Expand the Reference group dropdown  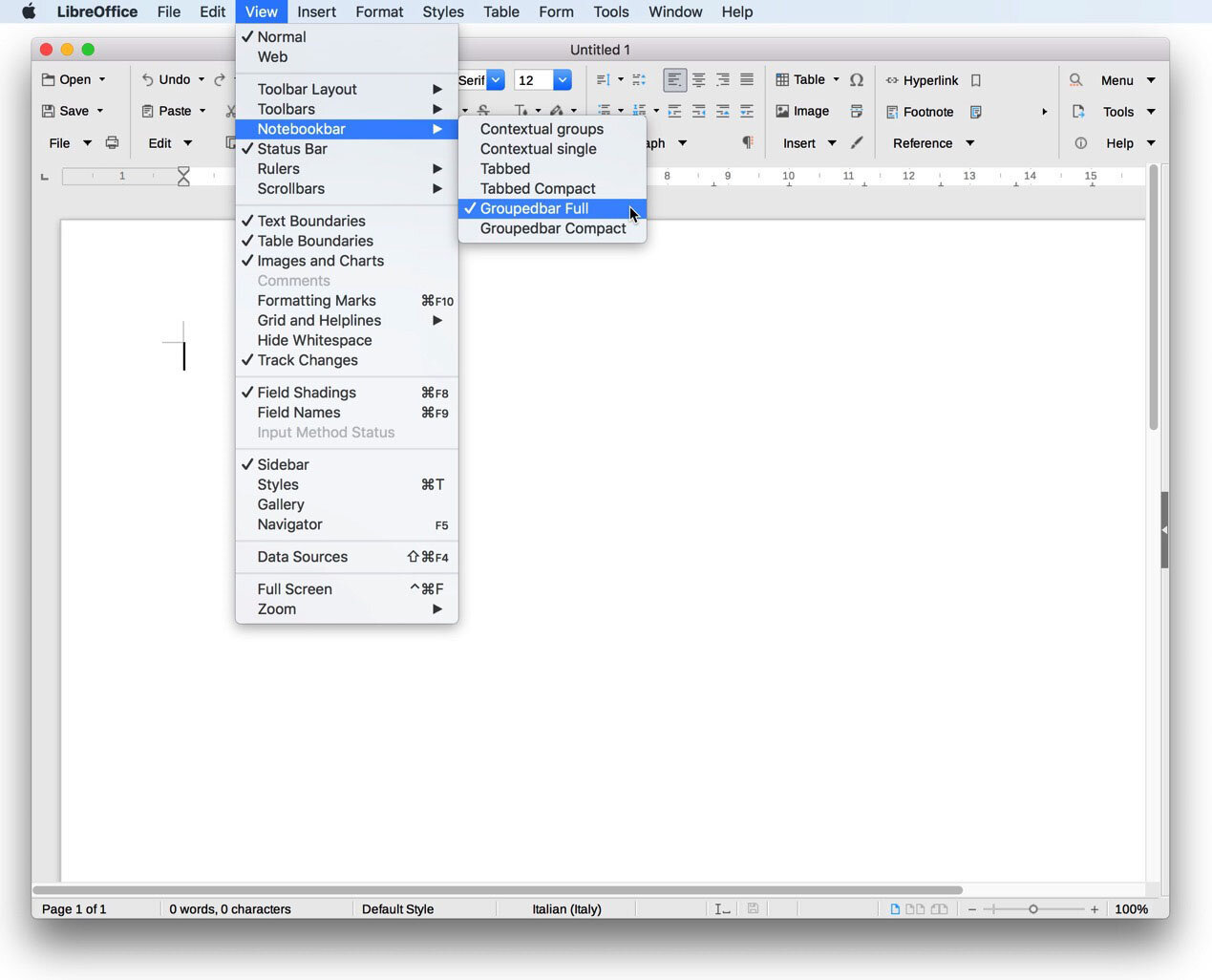coord(969,143)
